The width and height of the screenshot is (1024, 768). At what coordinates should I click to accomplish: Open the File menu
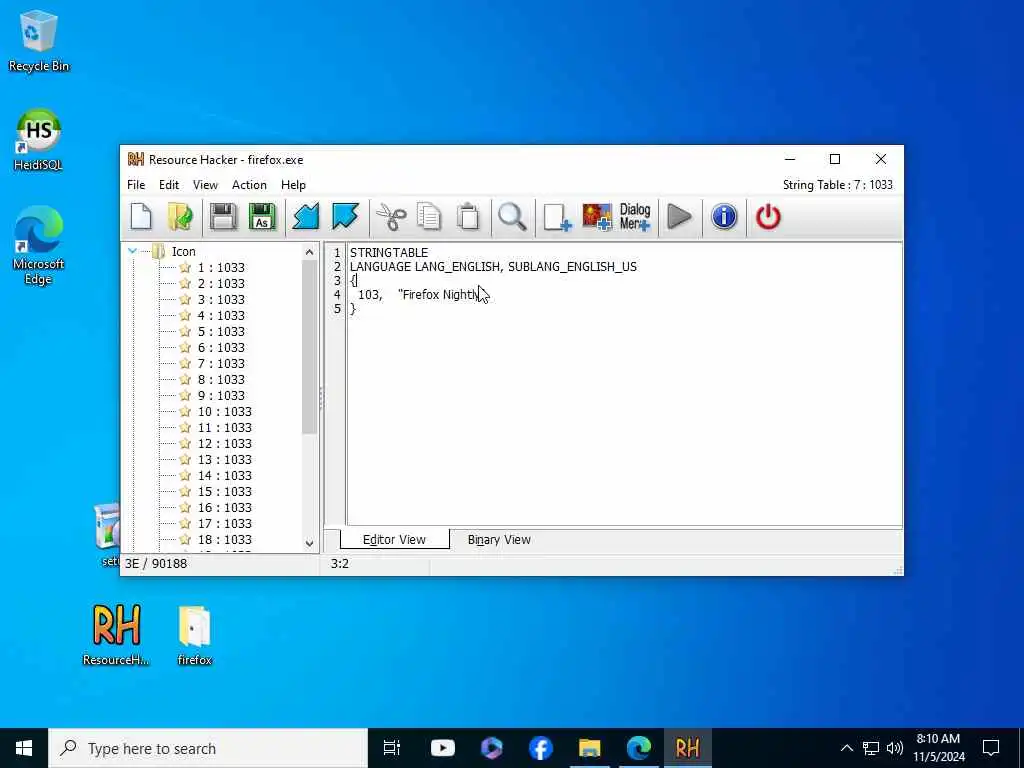[136, 185]
